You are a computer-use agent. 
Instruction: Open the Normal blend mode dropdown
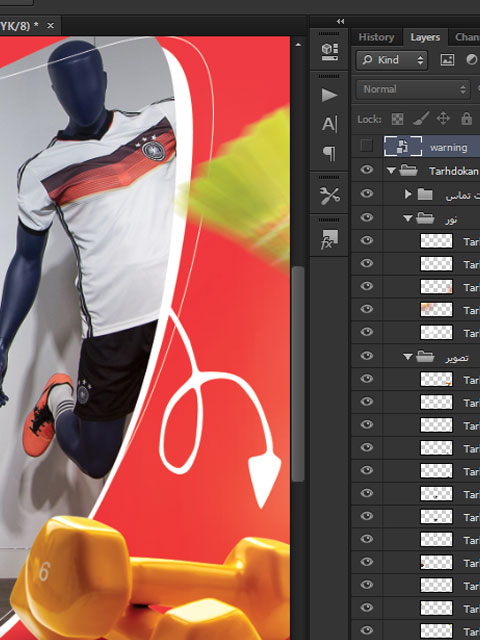coord(413,89)
